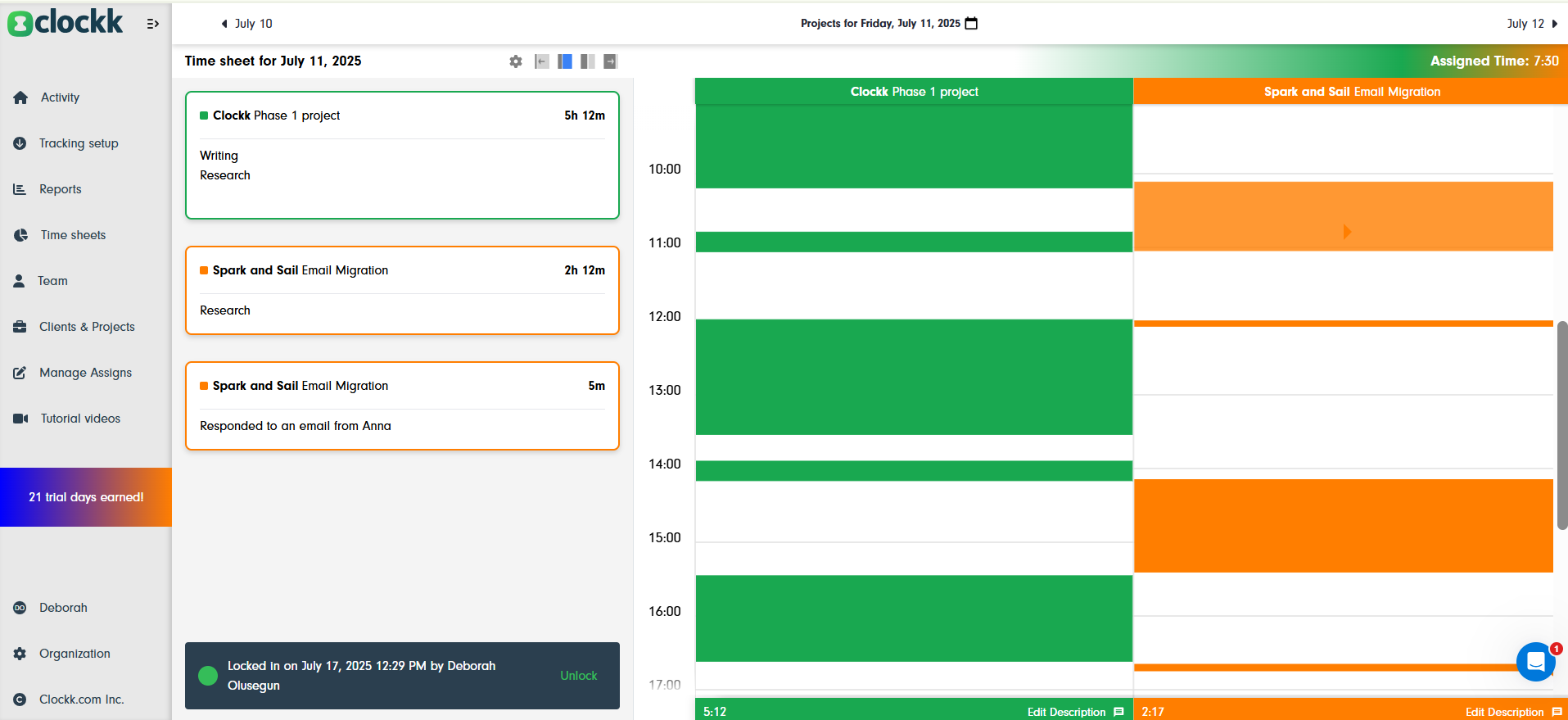Click Writing description text
1568x720 pixels.
pos(219,156)
